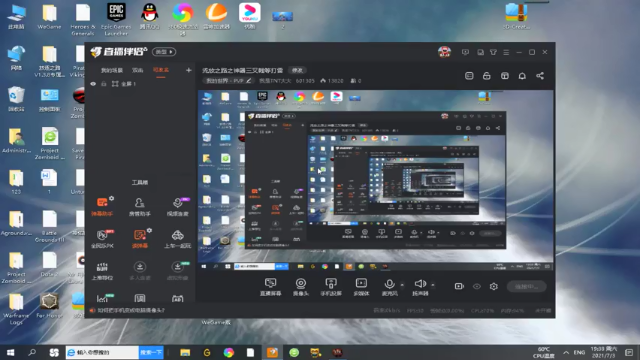Open the 弹幕助手 danmaku assistant tool

(x=102, y=206)
